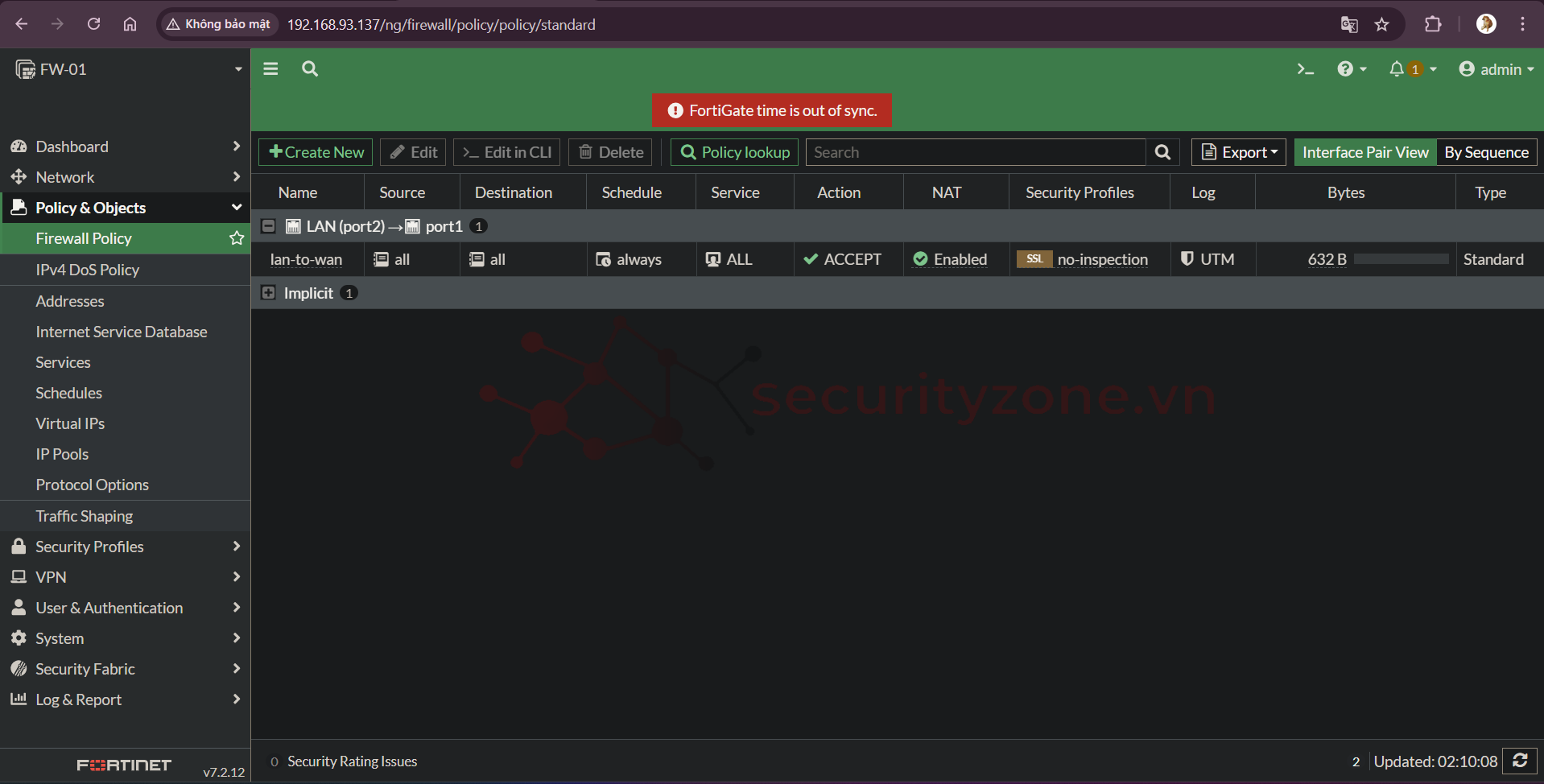The width and height of the screenshot is (1544, 784).
Task: Click the policy Search input field
Action: (976, 152)
